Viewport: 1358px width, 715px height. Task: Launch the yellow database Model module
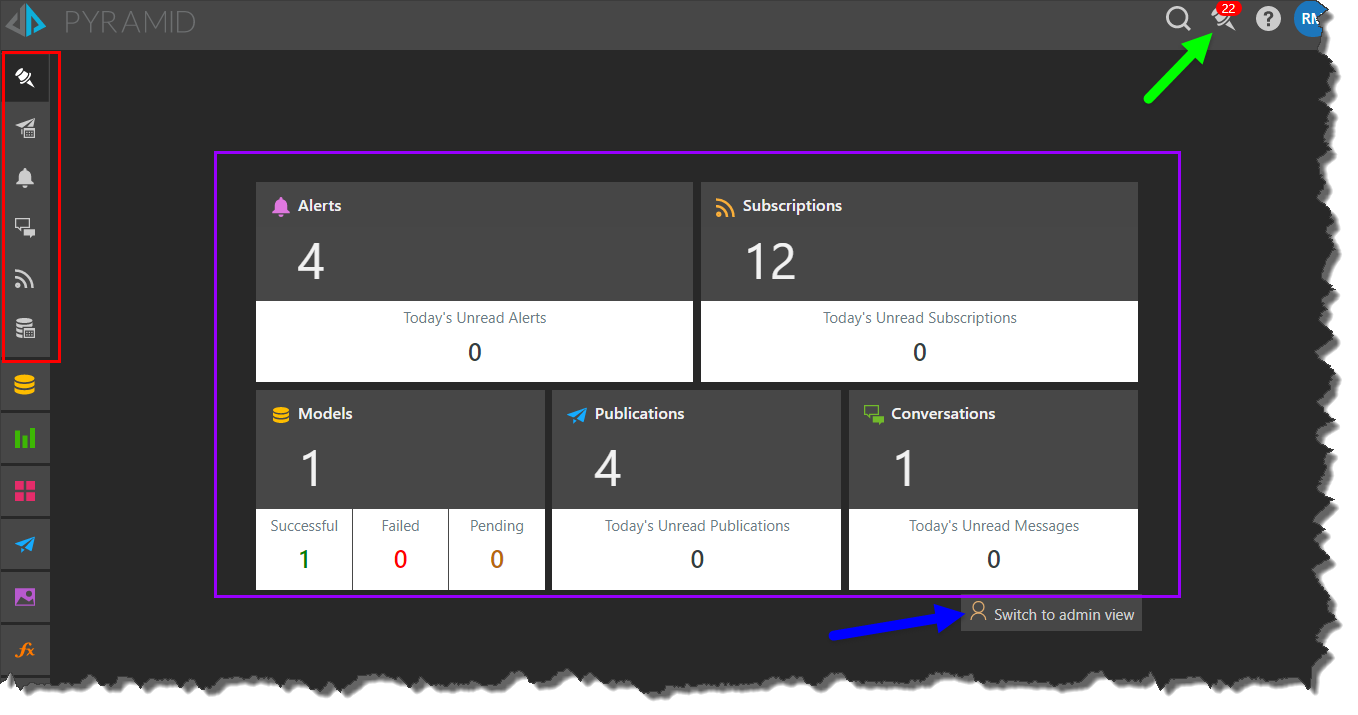tap(26, 385)
